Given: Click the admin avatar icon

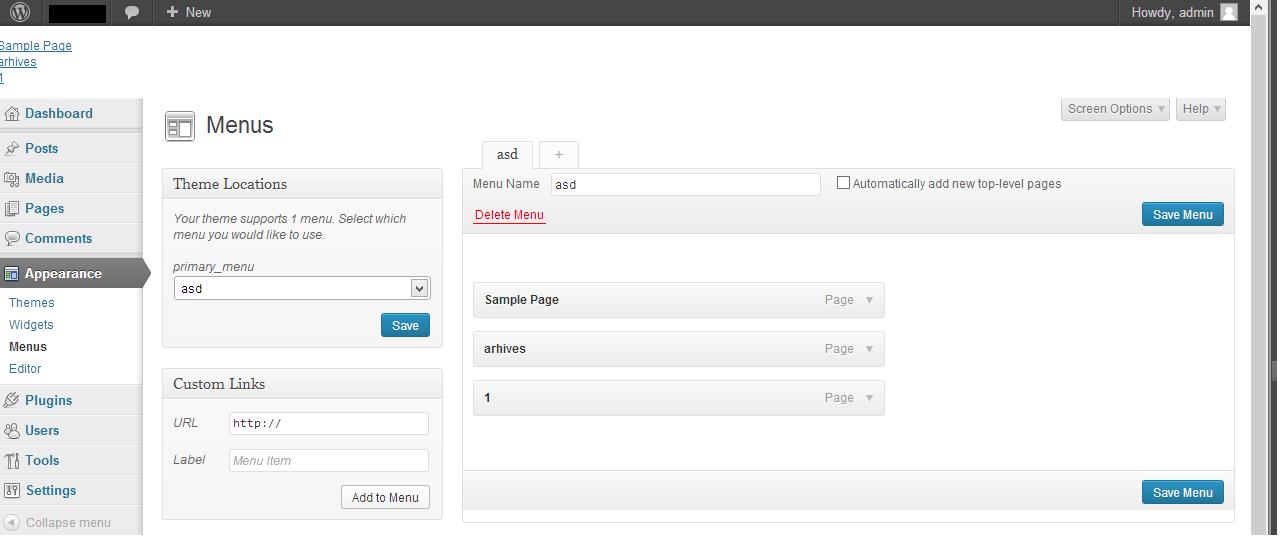Looking at the screenshot, I should point(1229,12).
